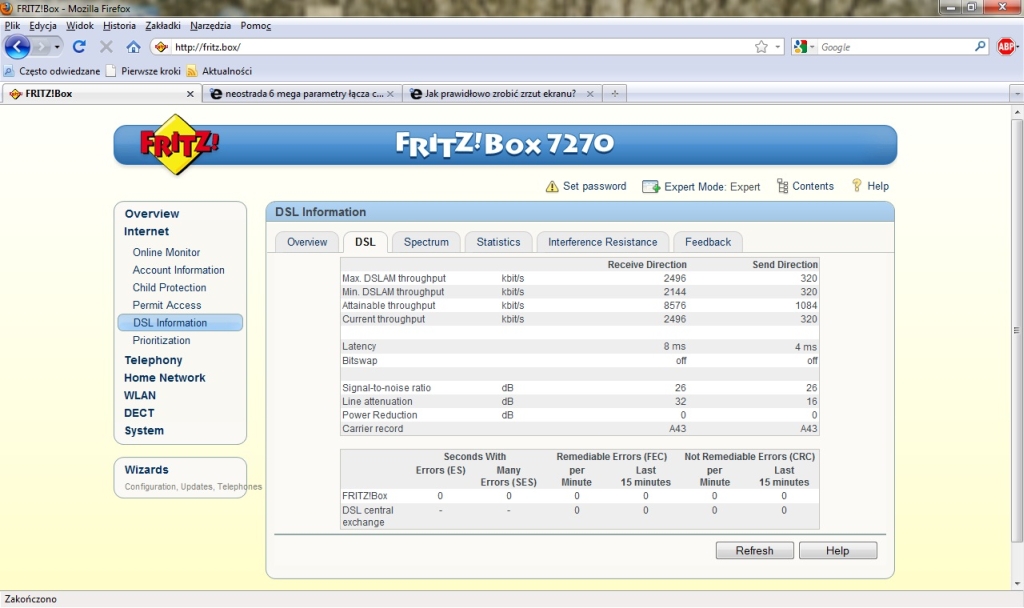
Task: Open Permit Access page
Action: click(167, 305)
